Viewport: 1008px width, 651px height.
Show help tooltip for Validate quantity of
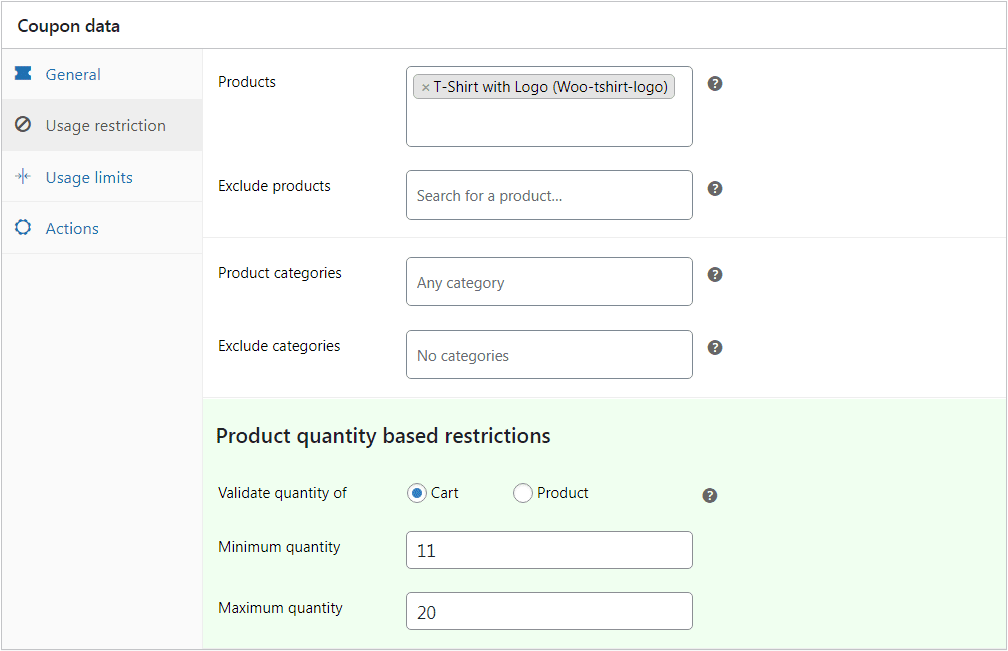click(x=710, y=495)
